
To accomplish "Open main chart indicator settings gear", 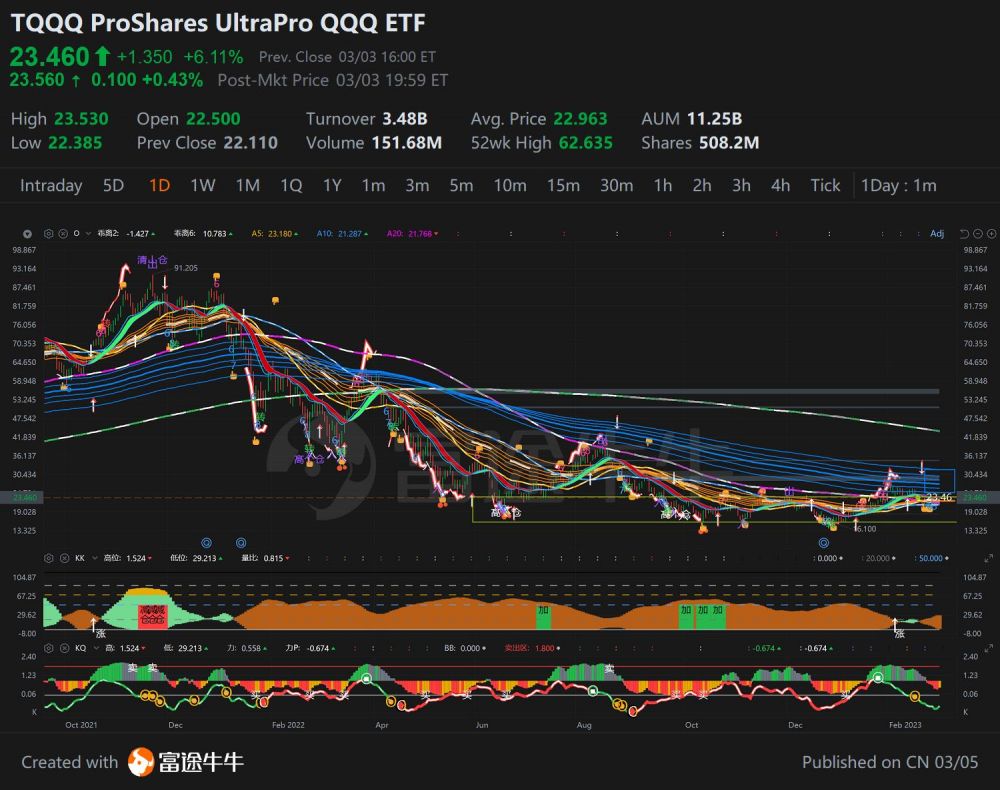I will click(x=50, y=233).
